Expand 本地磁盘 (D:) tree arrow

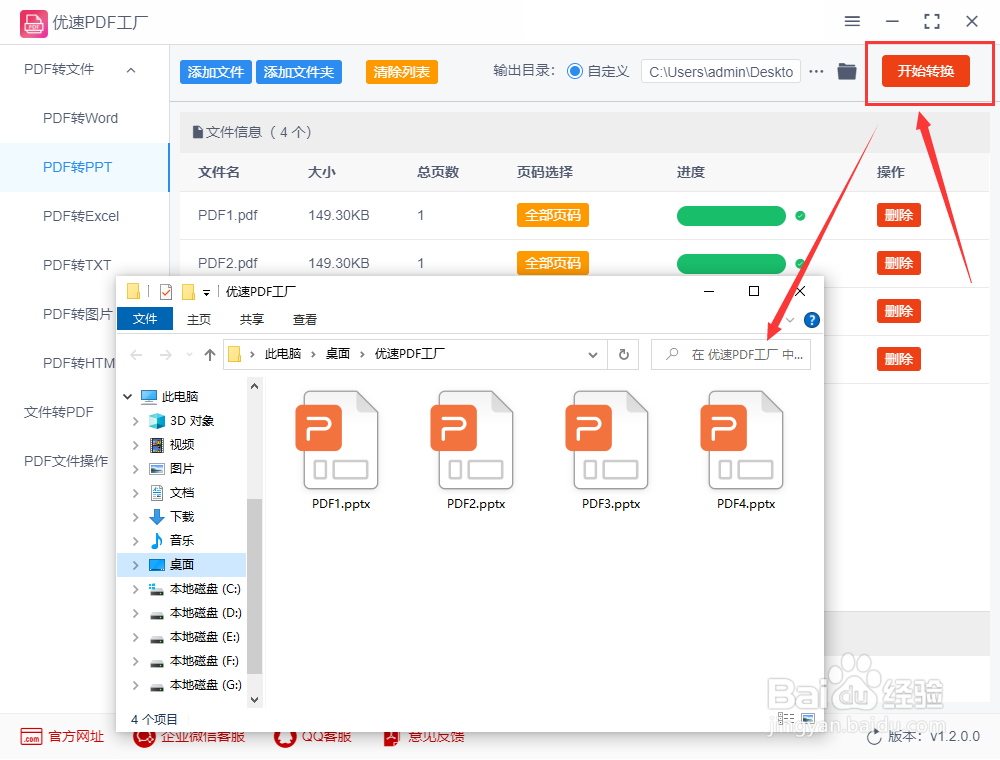[135, 613]
